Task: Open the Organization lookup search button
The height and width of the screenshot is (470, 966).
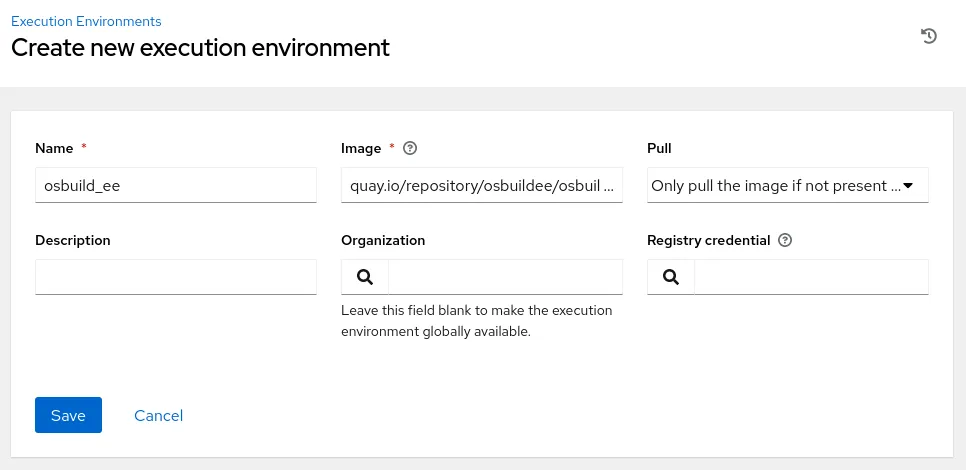Action: tap(365, 277)
